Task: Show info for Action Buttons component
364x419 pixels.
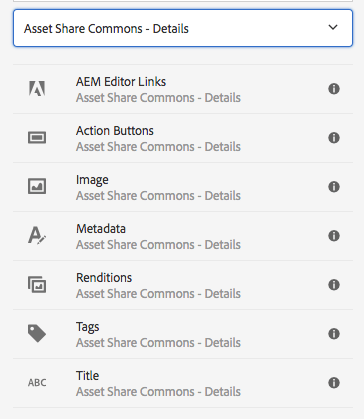Action: (x=334, y=138)
